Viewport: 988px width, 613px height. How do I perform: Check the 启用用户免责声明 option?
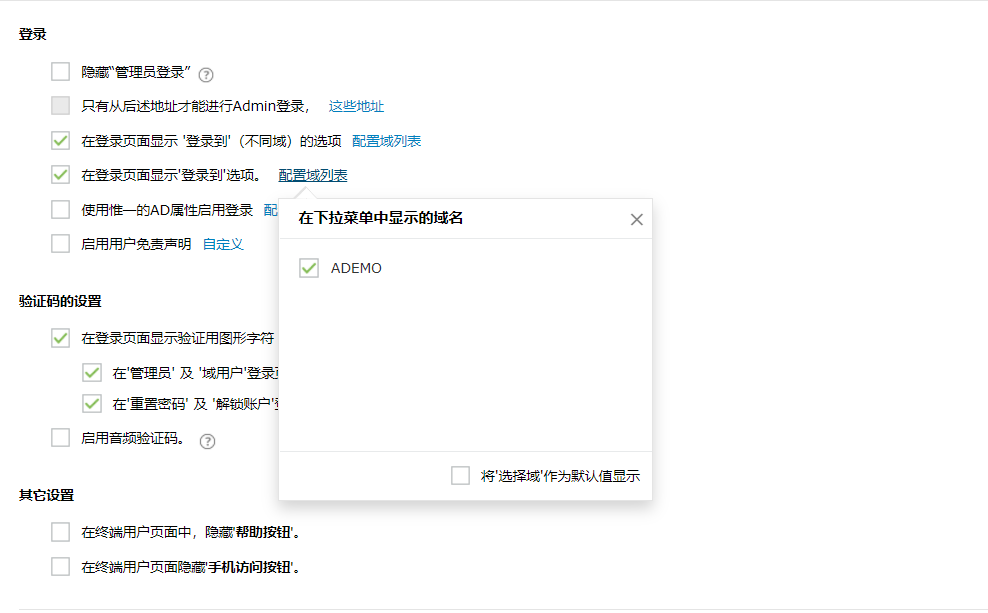click(x=59, y=243)
